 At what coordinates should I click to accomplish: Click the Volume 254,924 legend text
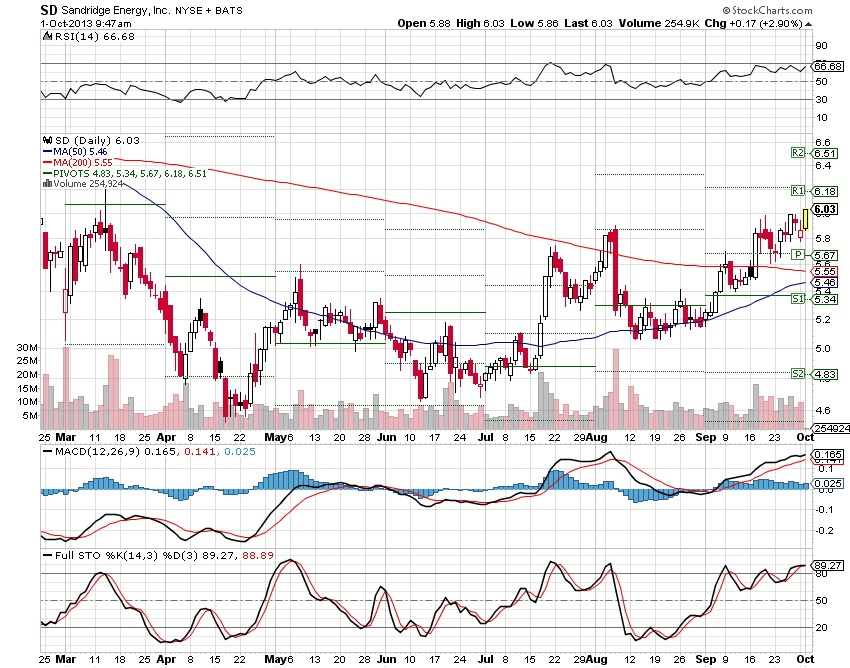point(88,184)
